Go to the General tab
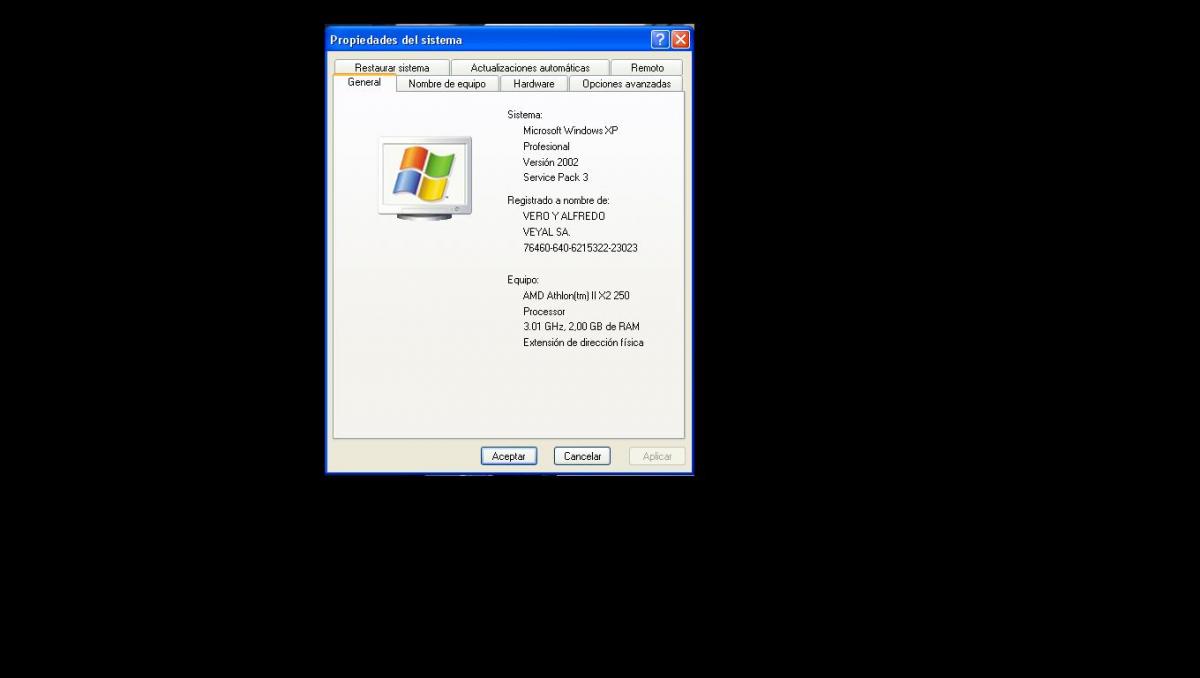 (364, 83)
